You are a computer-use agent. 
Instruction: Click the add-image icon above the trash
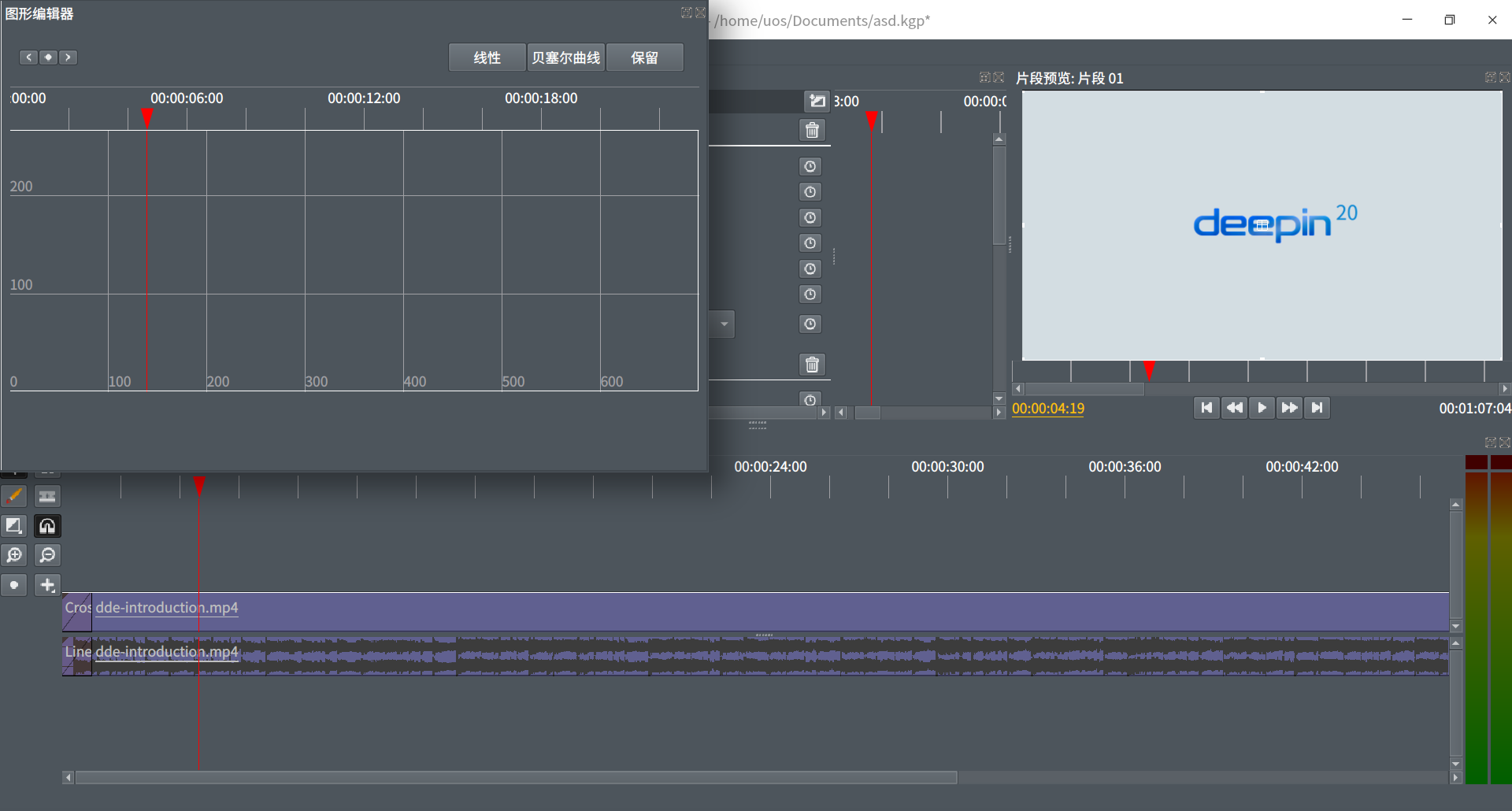(x=817, y=101)
